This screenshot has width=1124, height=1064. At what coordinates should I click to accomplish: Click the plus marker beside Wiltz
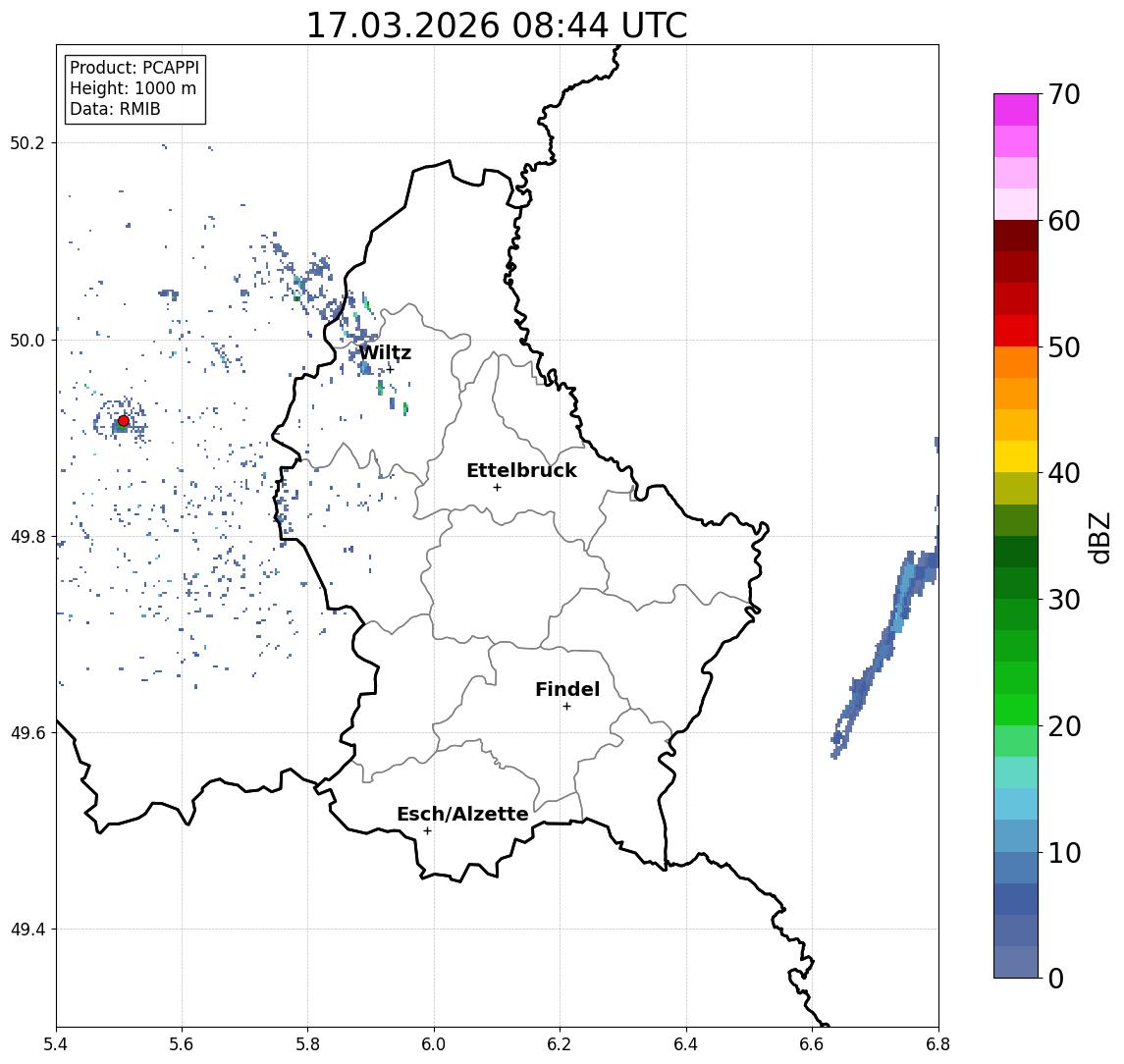[390, 369]
